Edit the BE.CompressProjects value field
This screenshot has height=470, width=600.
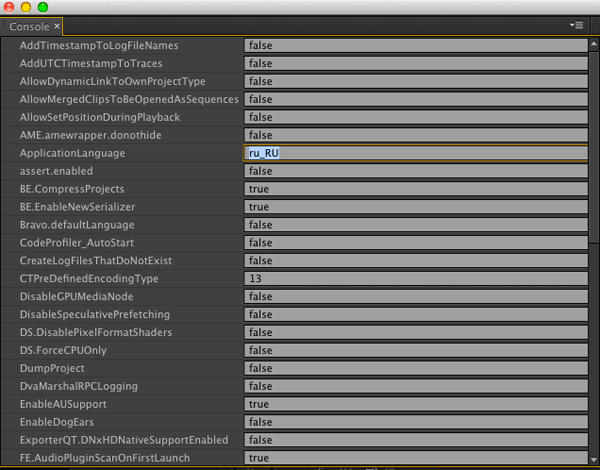(x=416, y=189)
